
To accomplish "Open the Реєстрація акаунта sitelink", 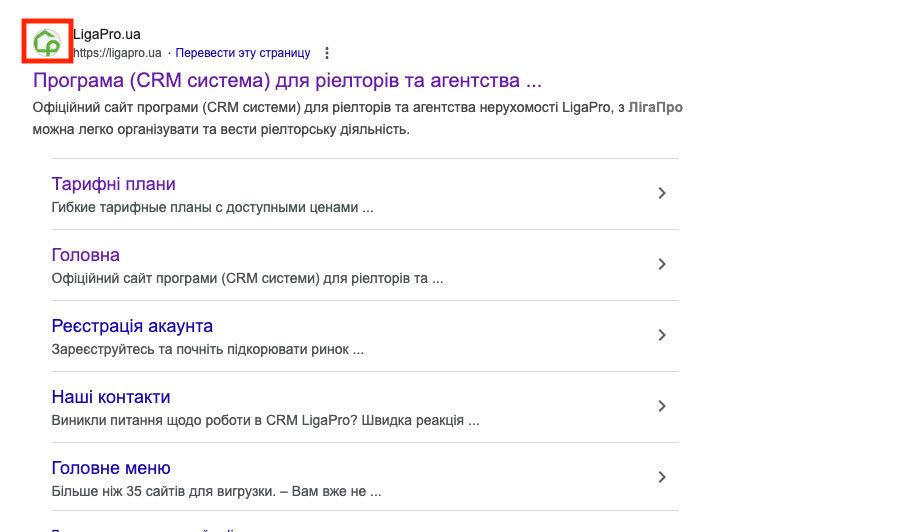I will pyautogui.click(x=132, y=326).
